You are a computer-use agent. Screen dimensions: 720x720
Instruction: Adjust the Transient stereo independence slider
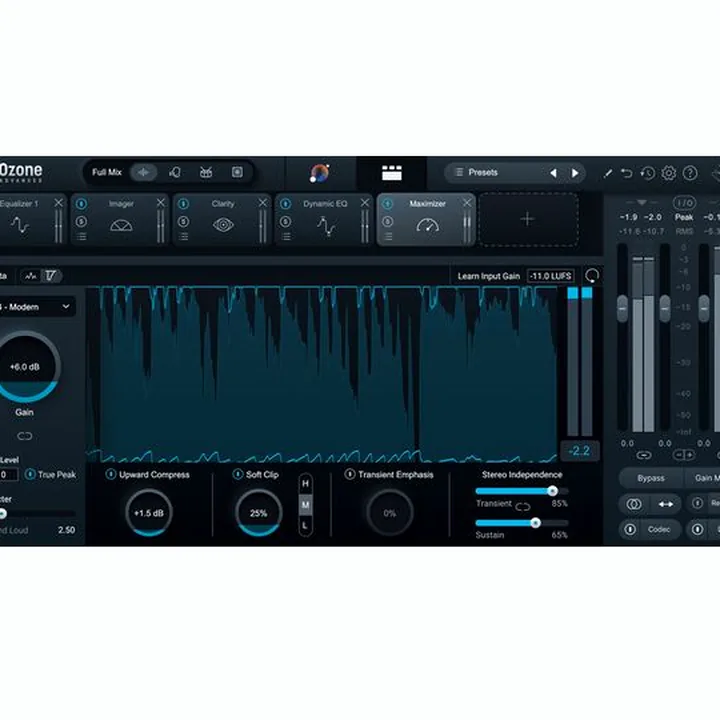point(522,491)
